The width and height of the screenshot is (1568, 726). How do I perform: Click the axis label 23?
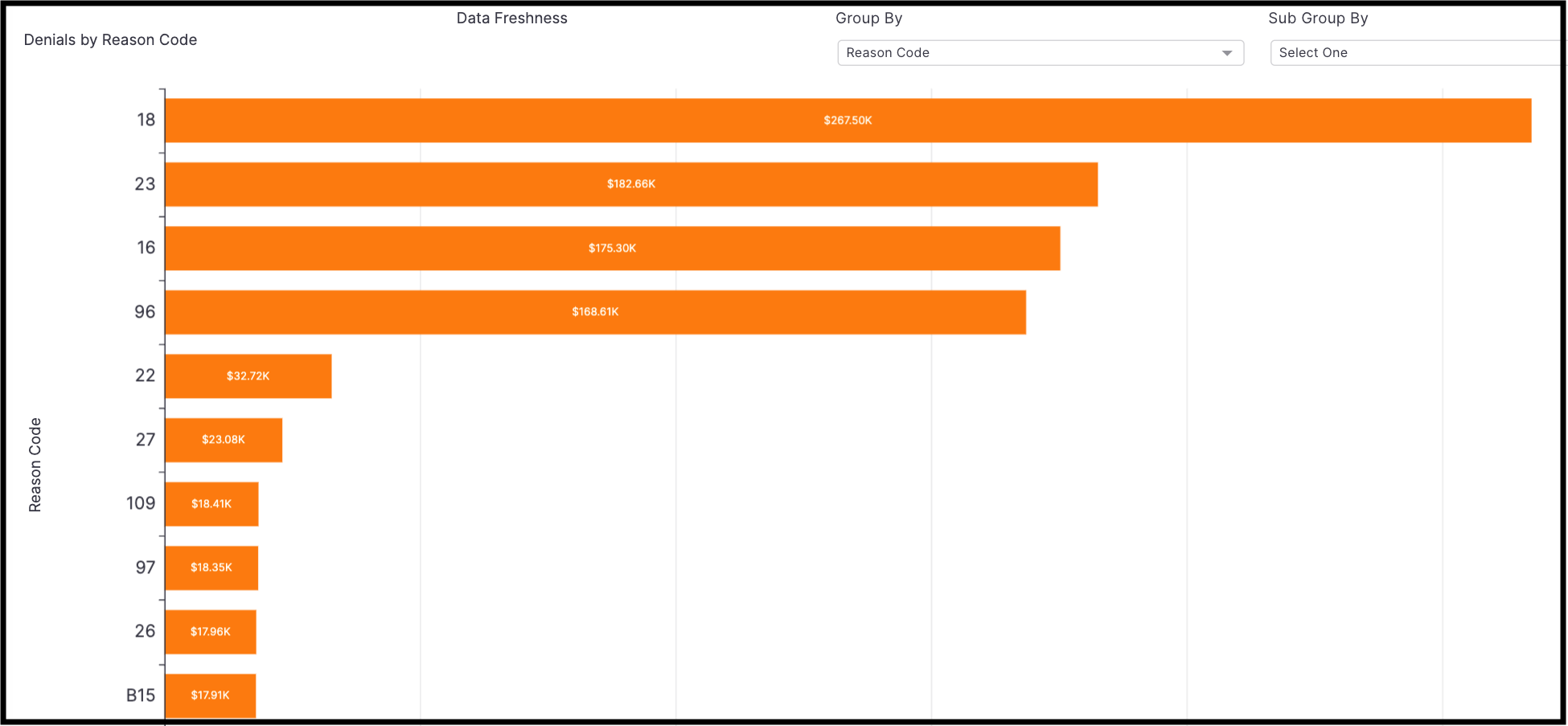coord(145,184)
